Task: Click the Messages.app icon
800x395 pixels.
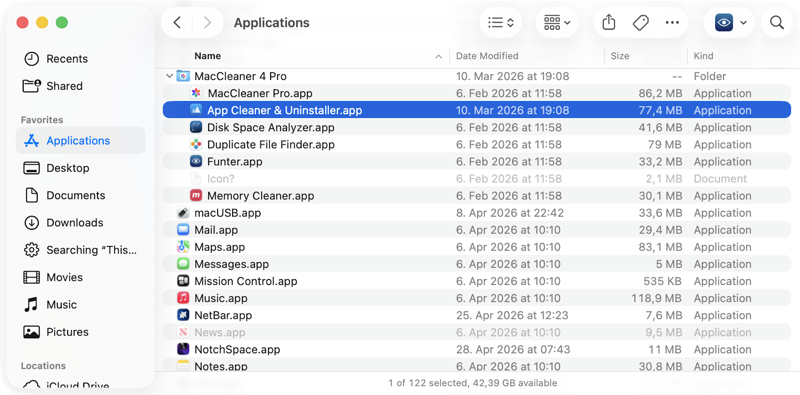Action: pos(183,264)
